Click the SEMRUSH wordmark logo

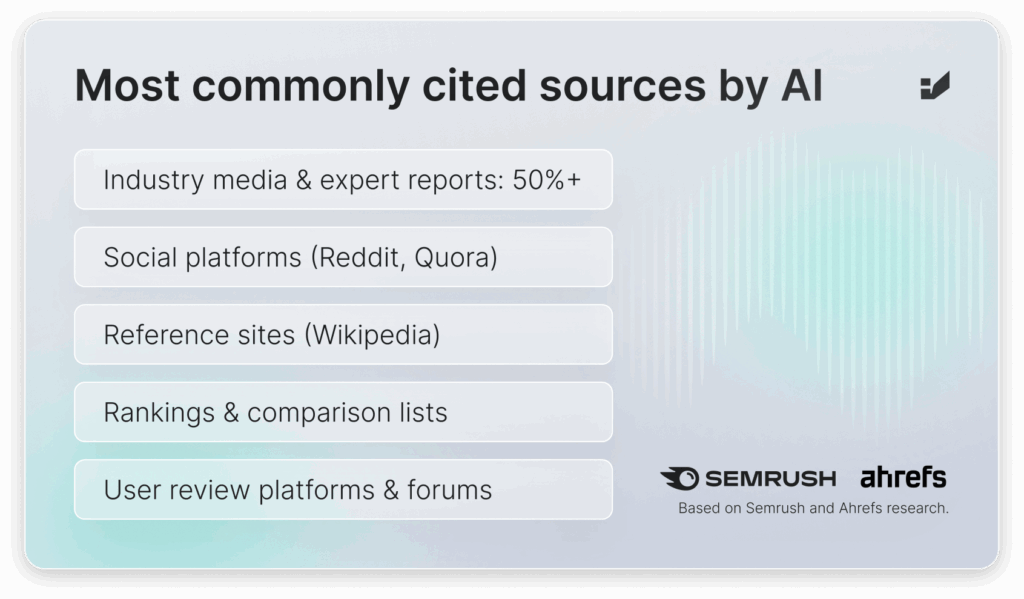click(x=769, y=478)
